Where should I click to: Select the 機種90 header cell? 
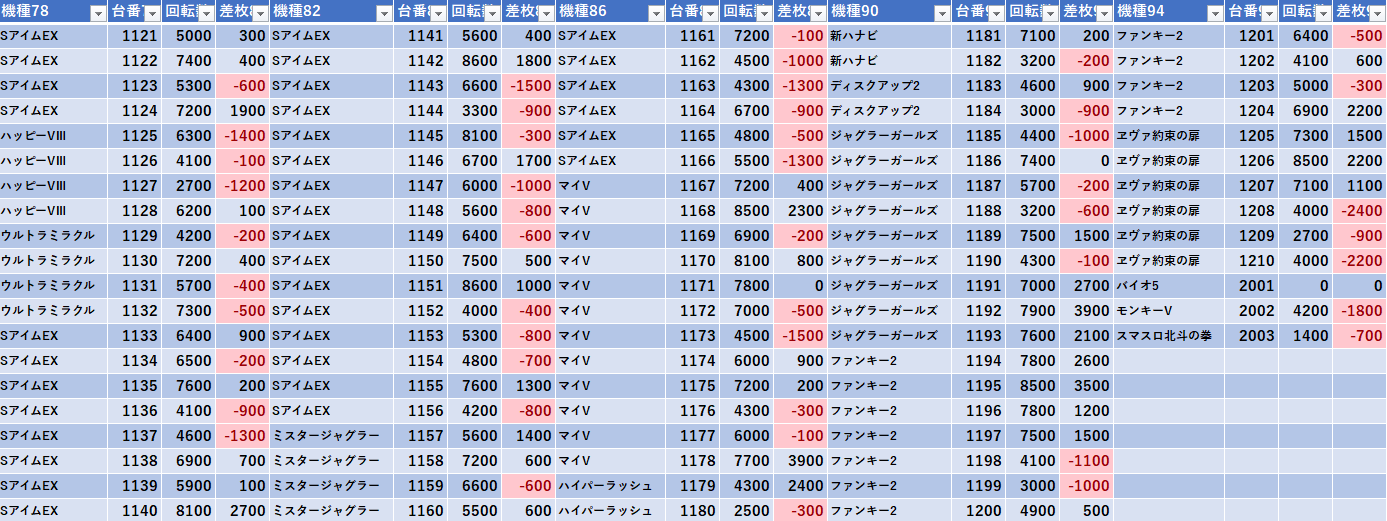pos(889,12)
